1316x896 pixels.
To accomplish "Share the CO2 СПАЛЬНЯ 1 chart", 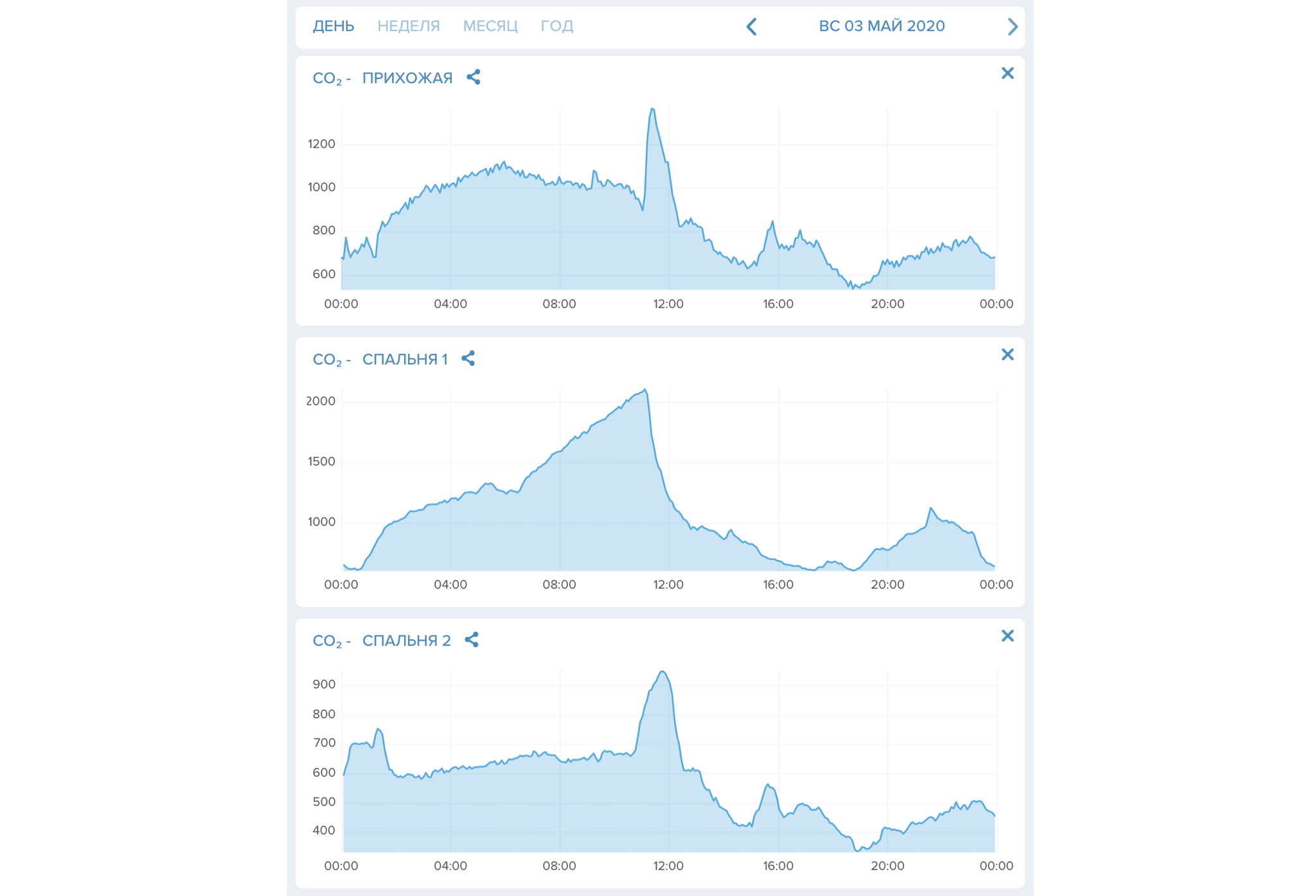I will pyautogui.click(x=468, y=358).
